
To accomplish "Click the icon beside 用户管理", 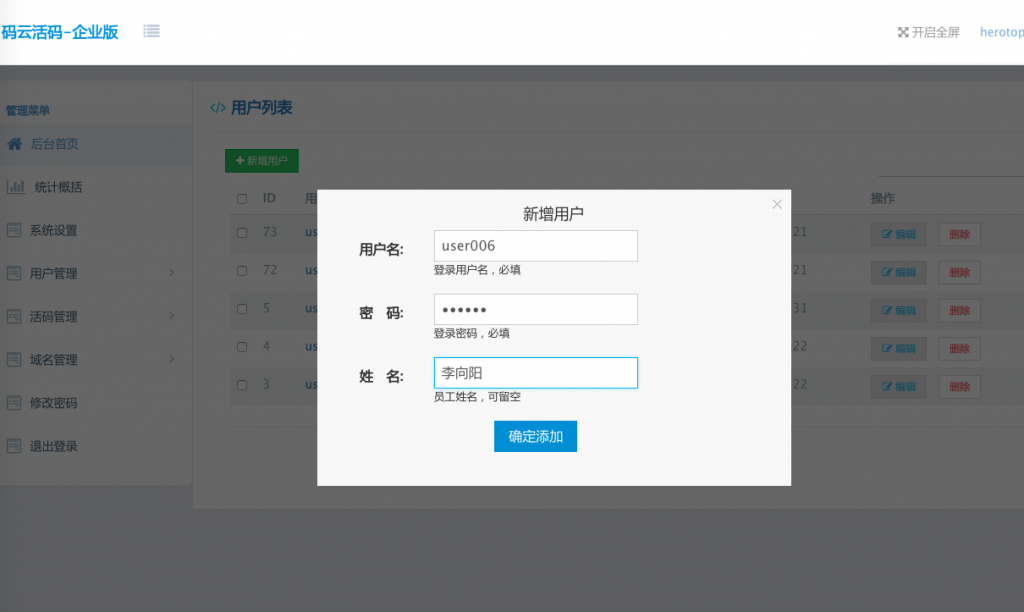I will click(x=14, y=273).
